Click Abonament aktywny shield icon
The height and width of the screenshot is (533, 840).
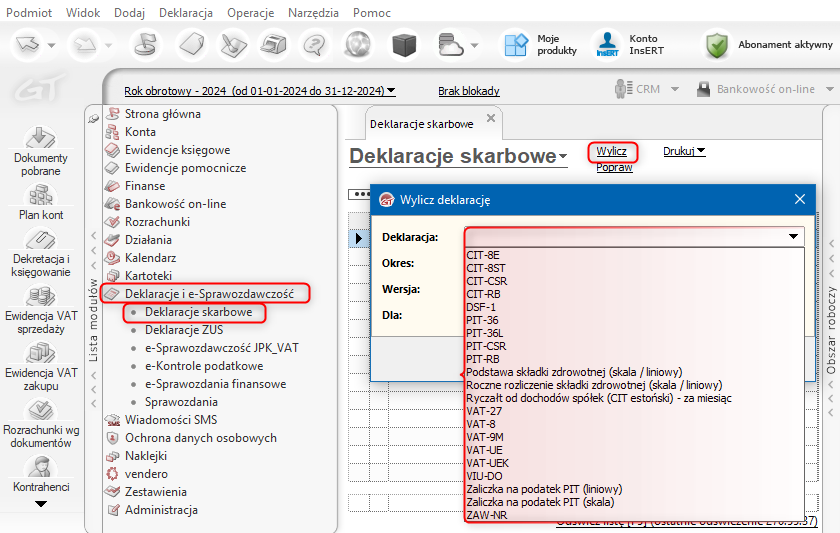coord(716,45)
